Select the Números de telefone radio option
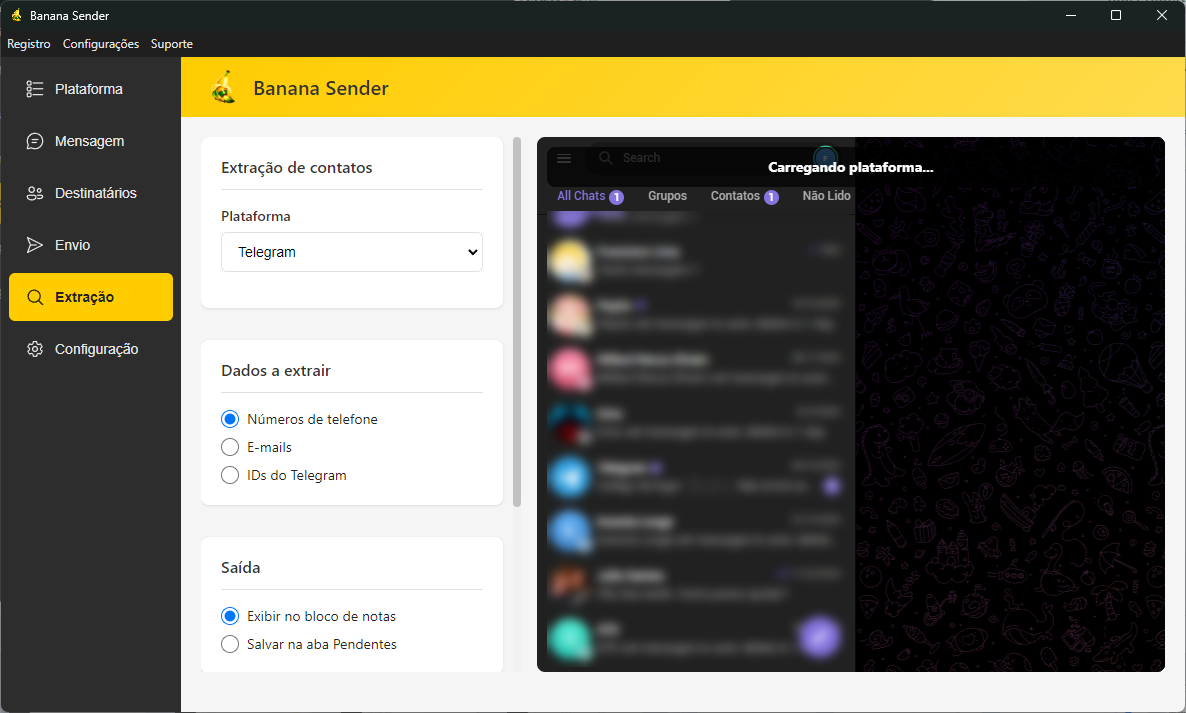1186x713 pixels. coord(230,419)
